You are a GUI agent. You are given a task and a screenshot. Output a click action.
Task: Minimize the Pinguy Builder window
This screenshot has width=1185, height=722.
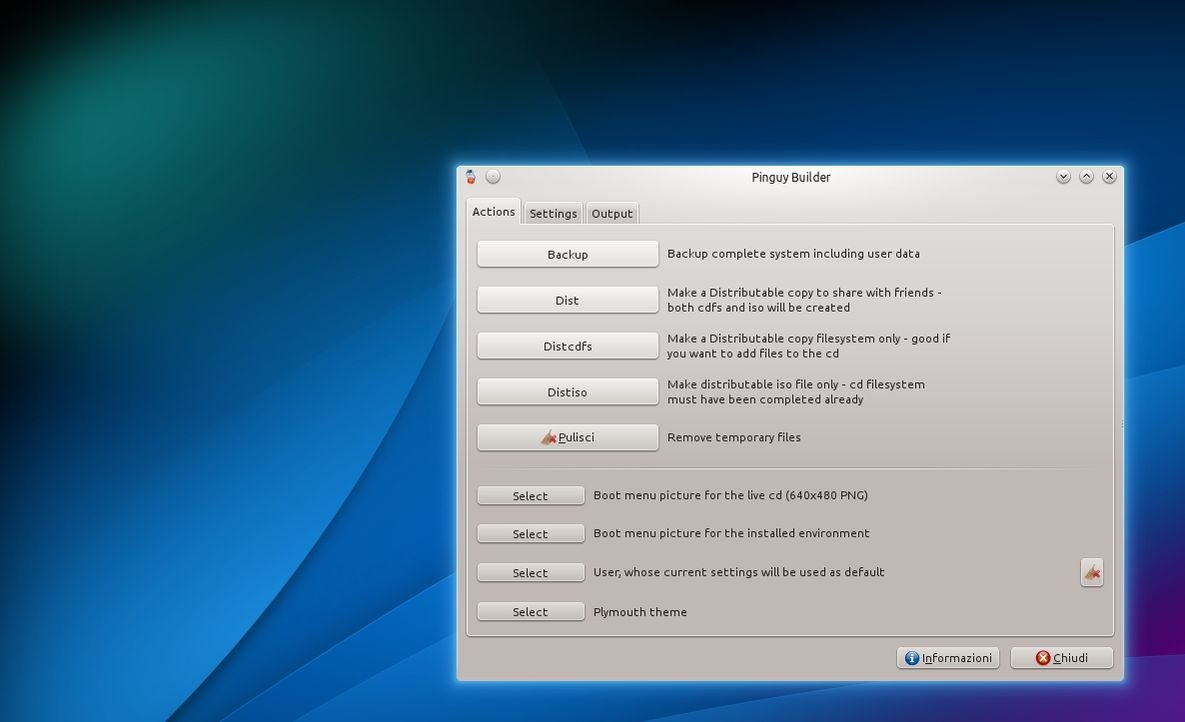[x=1063, y=177]
